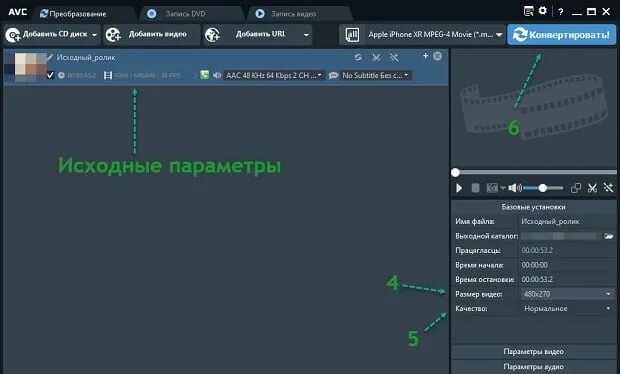
Task: Expand the Добавить URL dropdown arrow
Action: click(306, 35)
